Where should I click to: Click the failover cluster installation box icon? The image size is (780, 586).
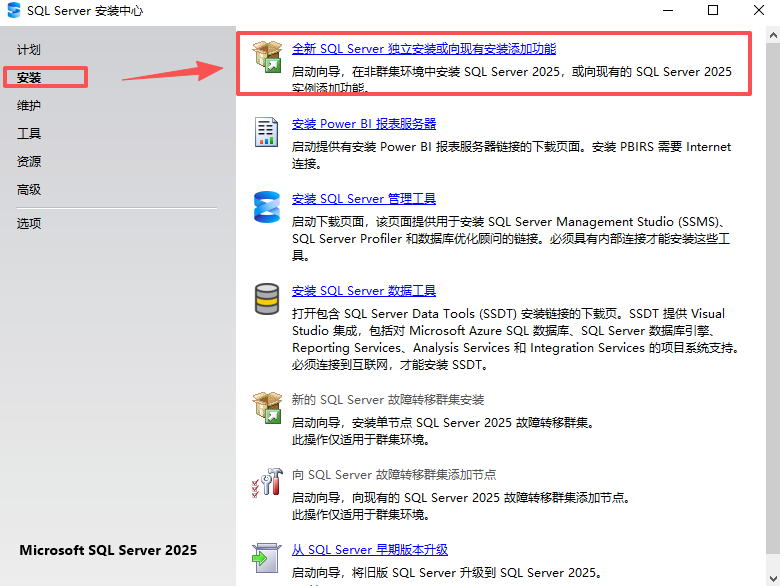[267, 408]
